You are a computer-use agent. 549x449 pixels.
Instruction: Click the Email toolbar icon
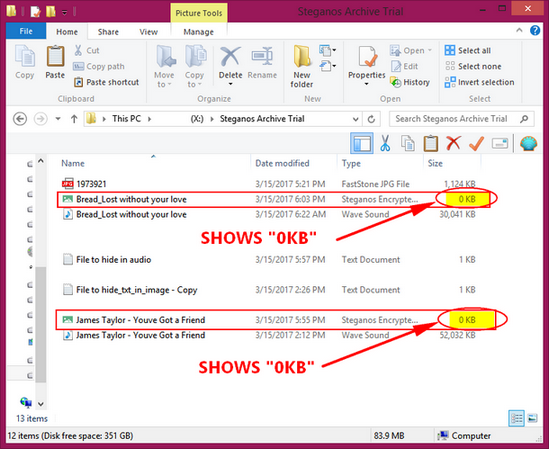point(500,143)
